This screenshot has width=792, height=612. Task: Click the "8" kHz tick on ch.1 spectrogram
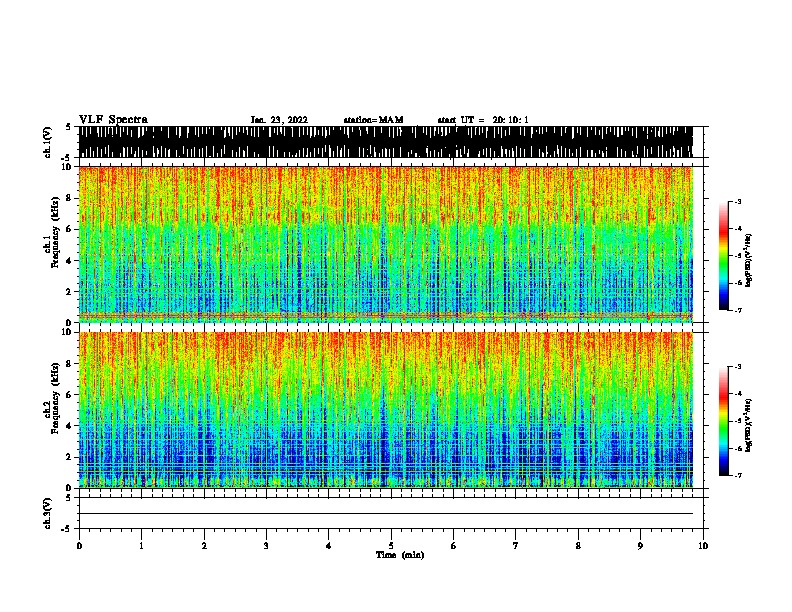[x=70, y=198]
